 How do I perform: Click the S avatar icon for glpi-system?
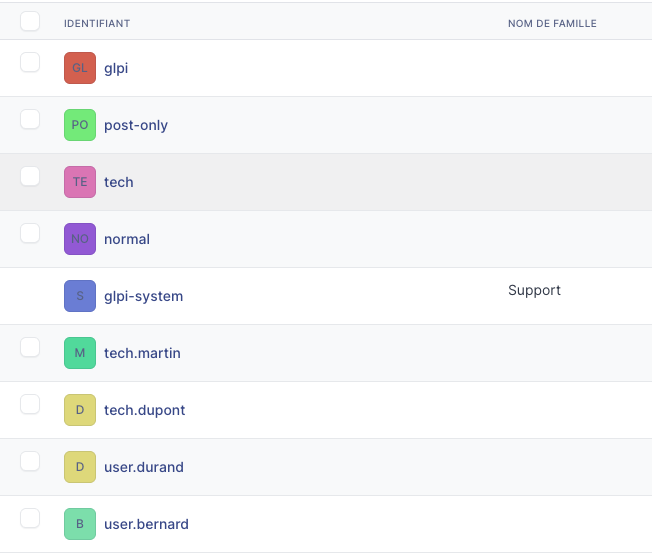tap(80, 296)
